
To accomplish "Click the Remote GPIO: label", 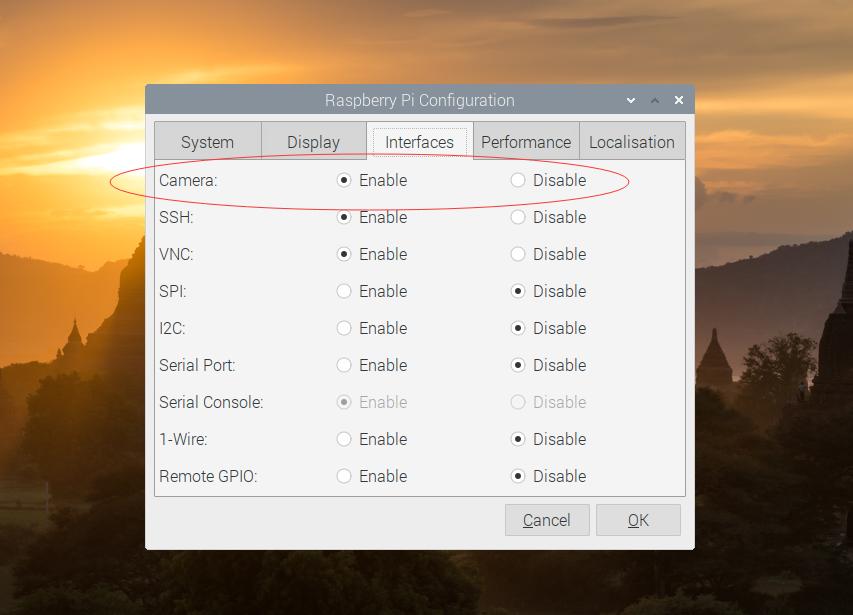I will coord(208,476).
